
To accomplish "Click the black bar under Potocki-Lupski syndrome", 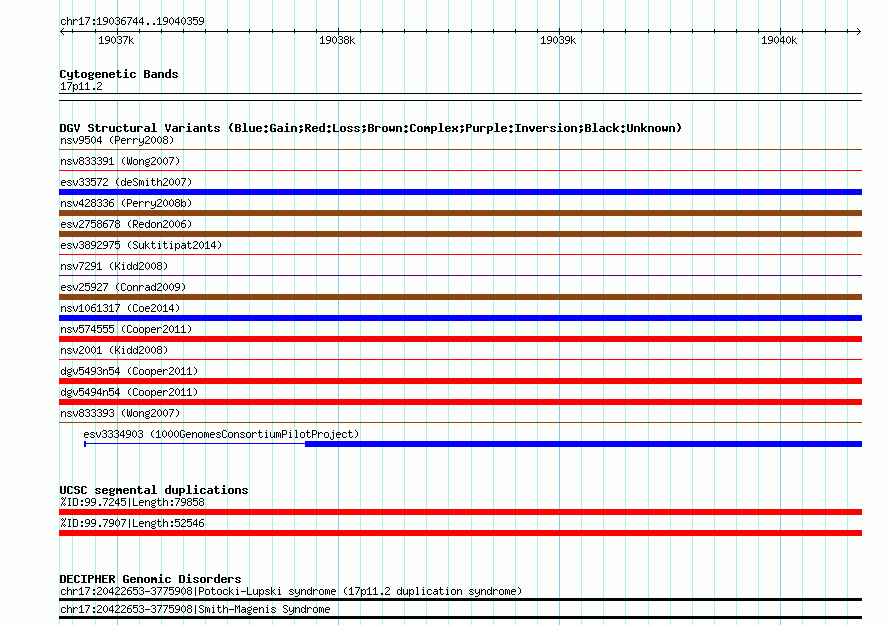I will point(460,599).
